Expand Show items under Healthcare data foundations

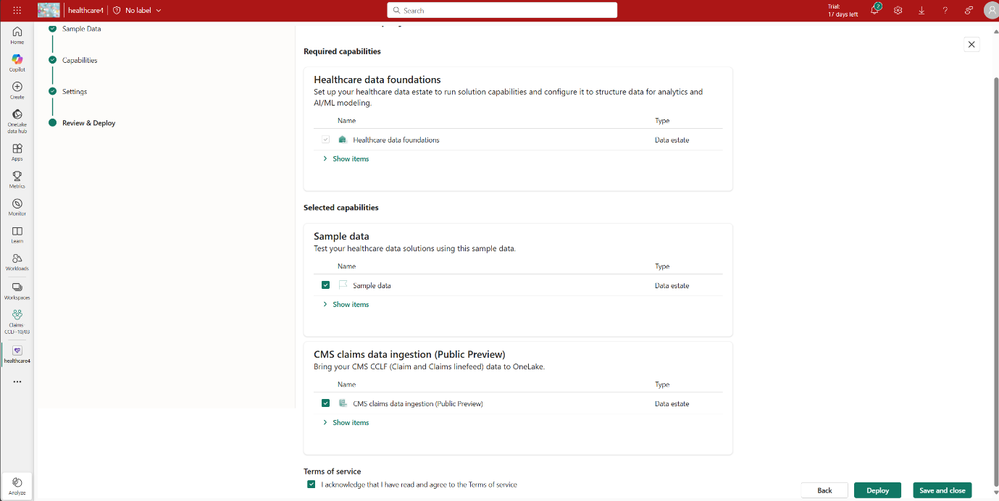pyautogui.click(x=345, y=159)
